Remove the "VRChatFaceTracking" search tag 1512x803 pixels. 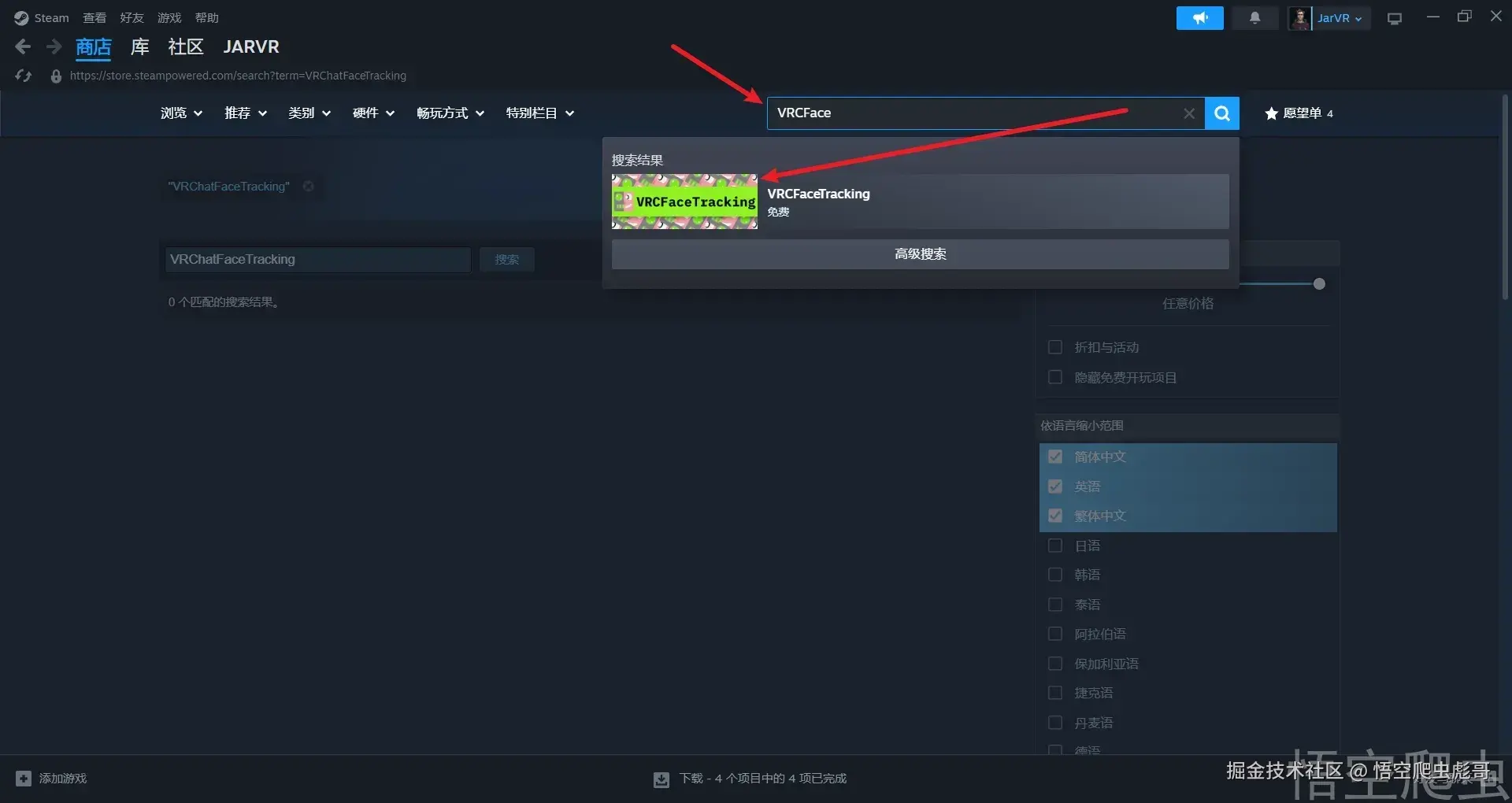click(309, 187)
